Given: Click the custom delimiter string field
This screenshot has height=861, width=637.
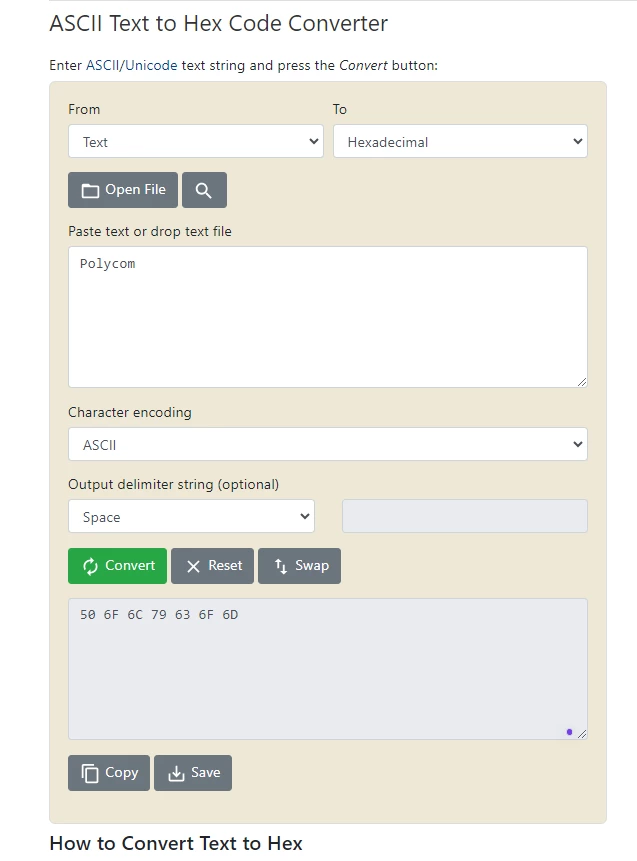Looking at the screenshot, I should click(465, 516).
